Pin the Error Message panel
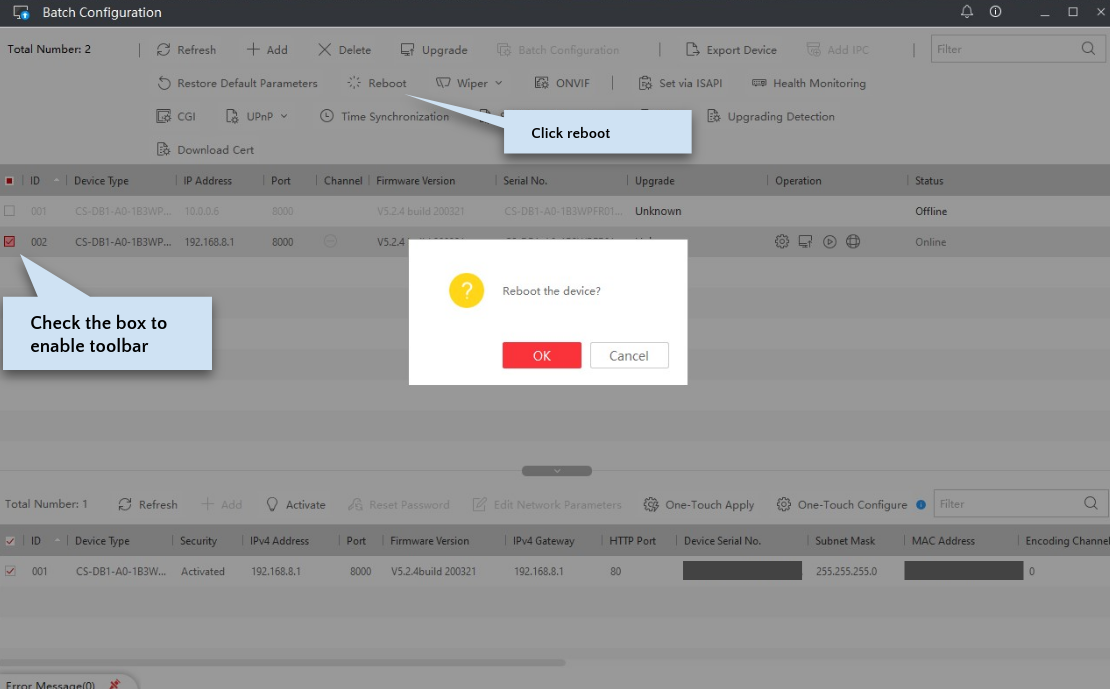The height and width of the screenshot is (689, 1110). 114,684
